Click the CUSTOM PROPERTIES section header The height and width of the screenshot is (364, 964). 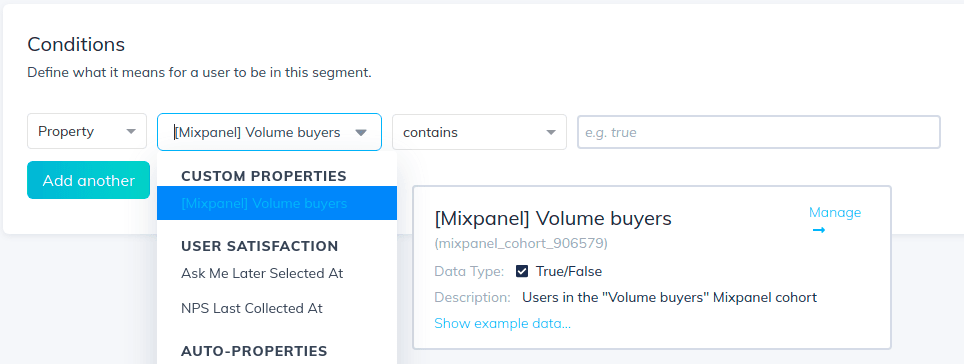click(264, 176)
